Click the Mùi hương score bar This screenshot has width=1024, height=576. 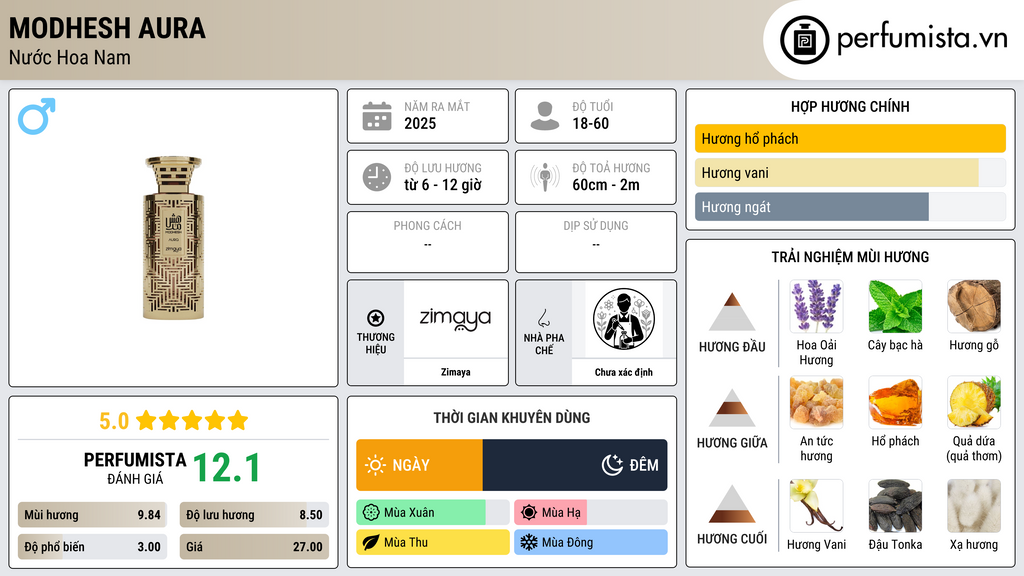[x=92, y=515]
